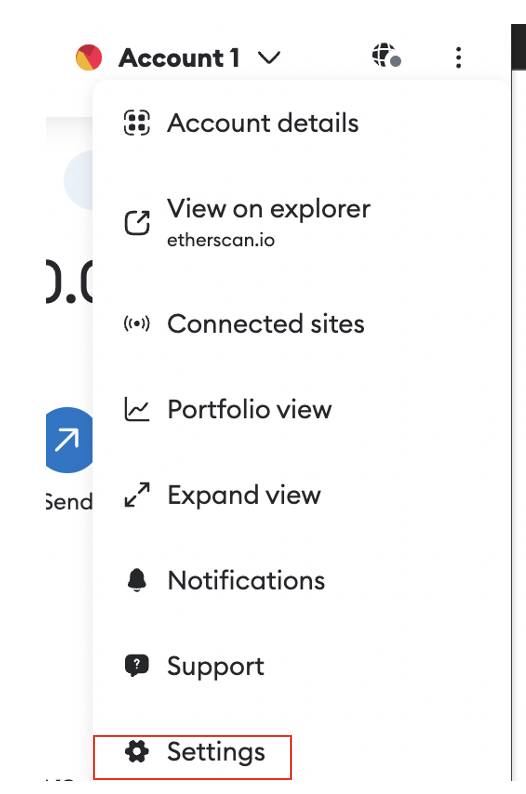Click the Expand view arrows icon
Image resolution: width=526 pixels, height=794 pixels.
tap(137, 495)
